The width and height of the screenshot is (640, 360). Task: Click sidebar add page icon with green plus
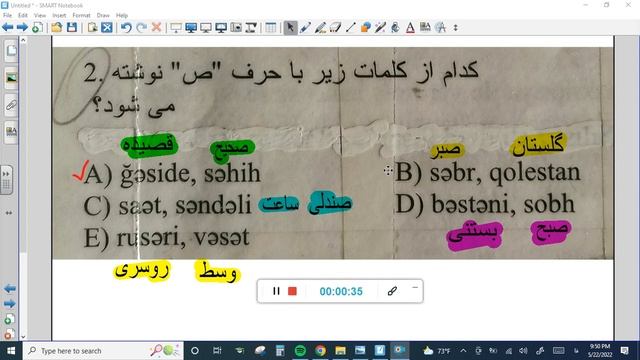(9, 319)
